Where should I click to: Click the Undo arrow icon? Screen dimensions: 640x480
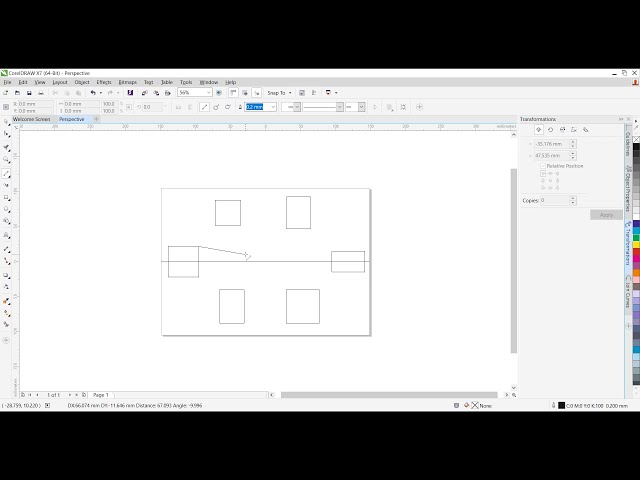pyautogui.click(x=93, y=93)
